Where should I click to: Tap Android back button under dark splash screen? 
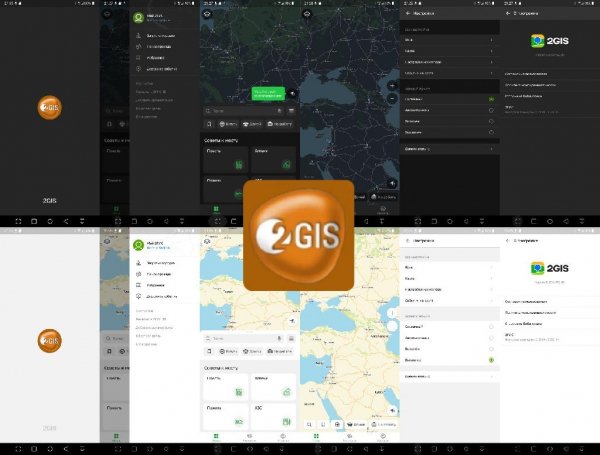[x=66, y=221]
